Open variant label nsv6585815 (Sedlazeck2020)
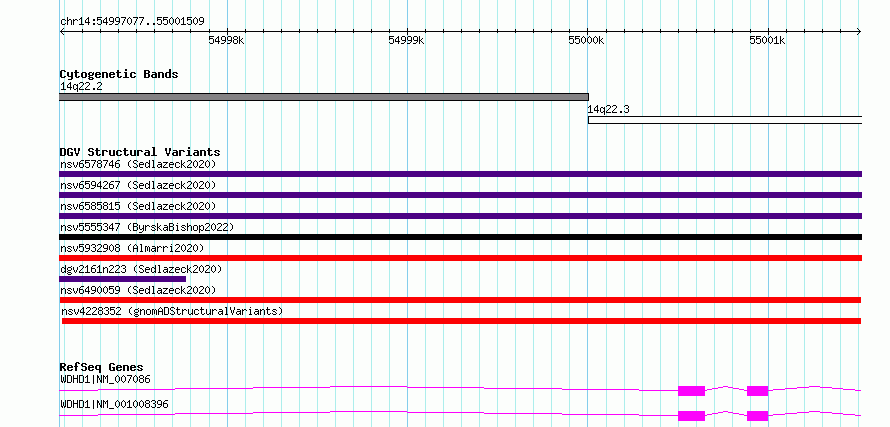This screenshot has width=890, height=427. (138, 206)
